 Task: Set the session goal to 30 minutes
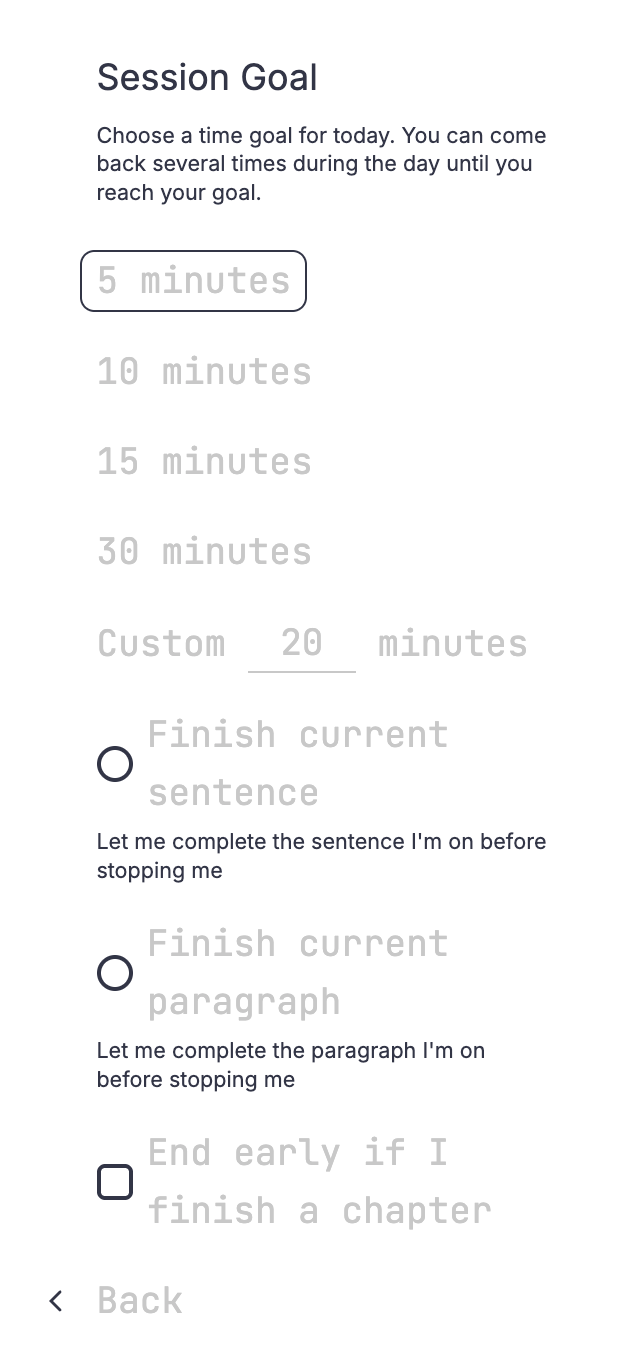(x=204, y=551)
